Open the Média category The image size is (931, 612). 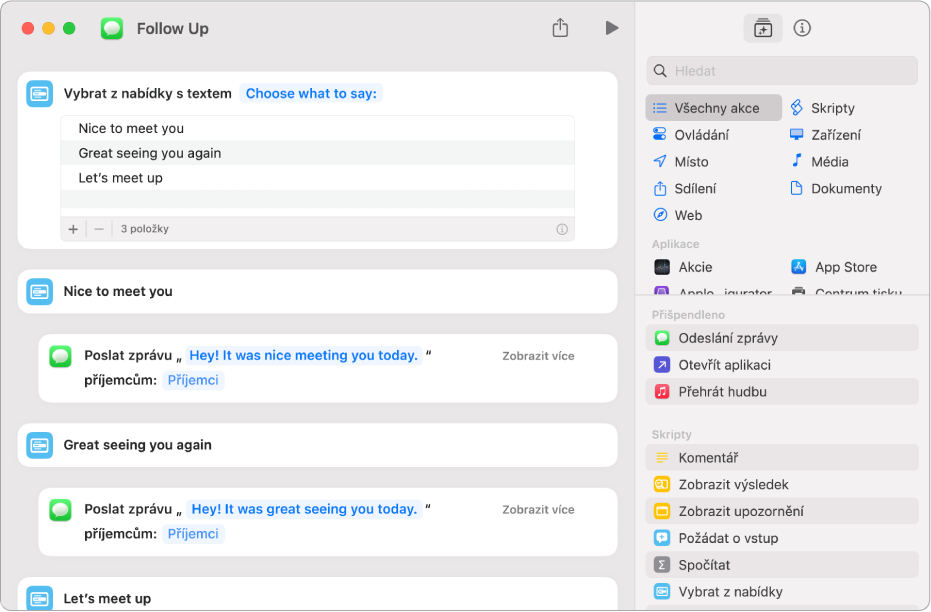[829, 161]
